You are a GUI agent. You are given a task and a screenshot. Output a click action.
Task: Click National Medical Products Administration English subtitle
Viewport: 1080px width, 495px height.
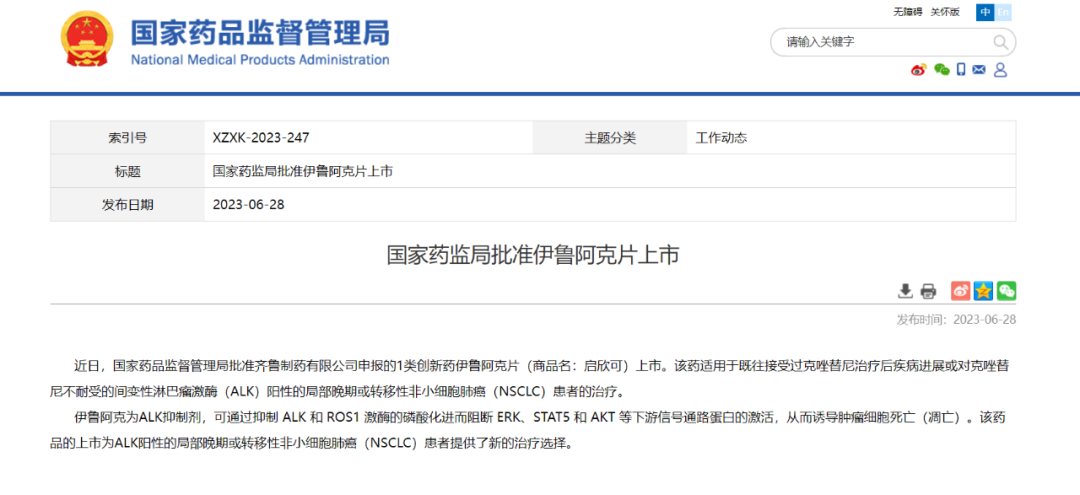[260, 59]
